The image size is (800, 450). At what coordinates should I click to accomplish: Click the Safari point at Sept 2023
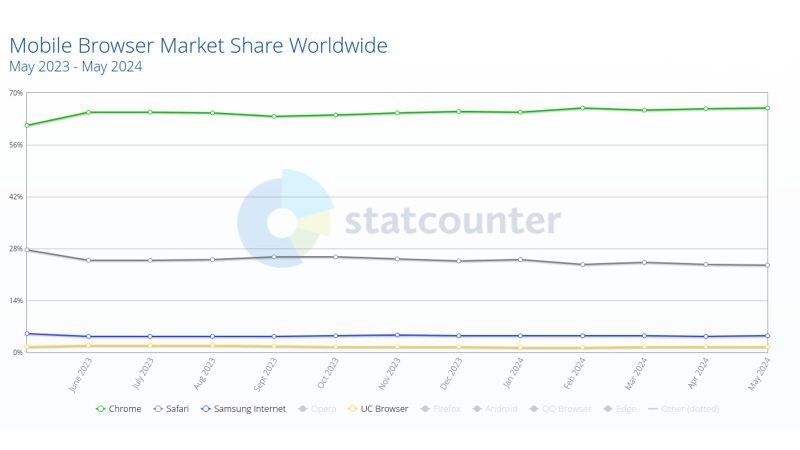(274, 257)
